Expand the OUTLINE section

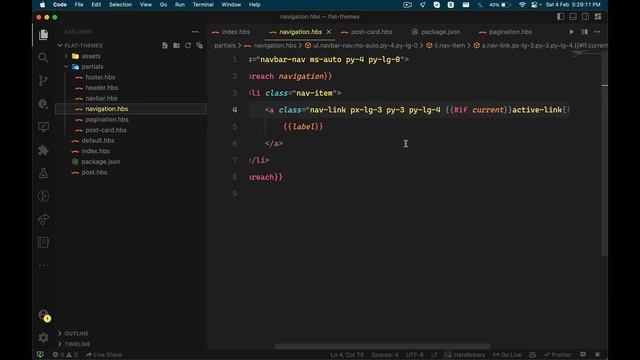pos(76,333)
